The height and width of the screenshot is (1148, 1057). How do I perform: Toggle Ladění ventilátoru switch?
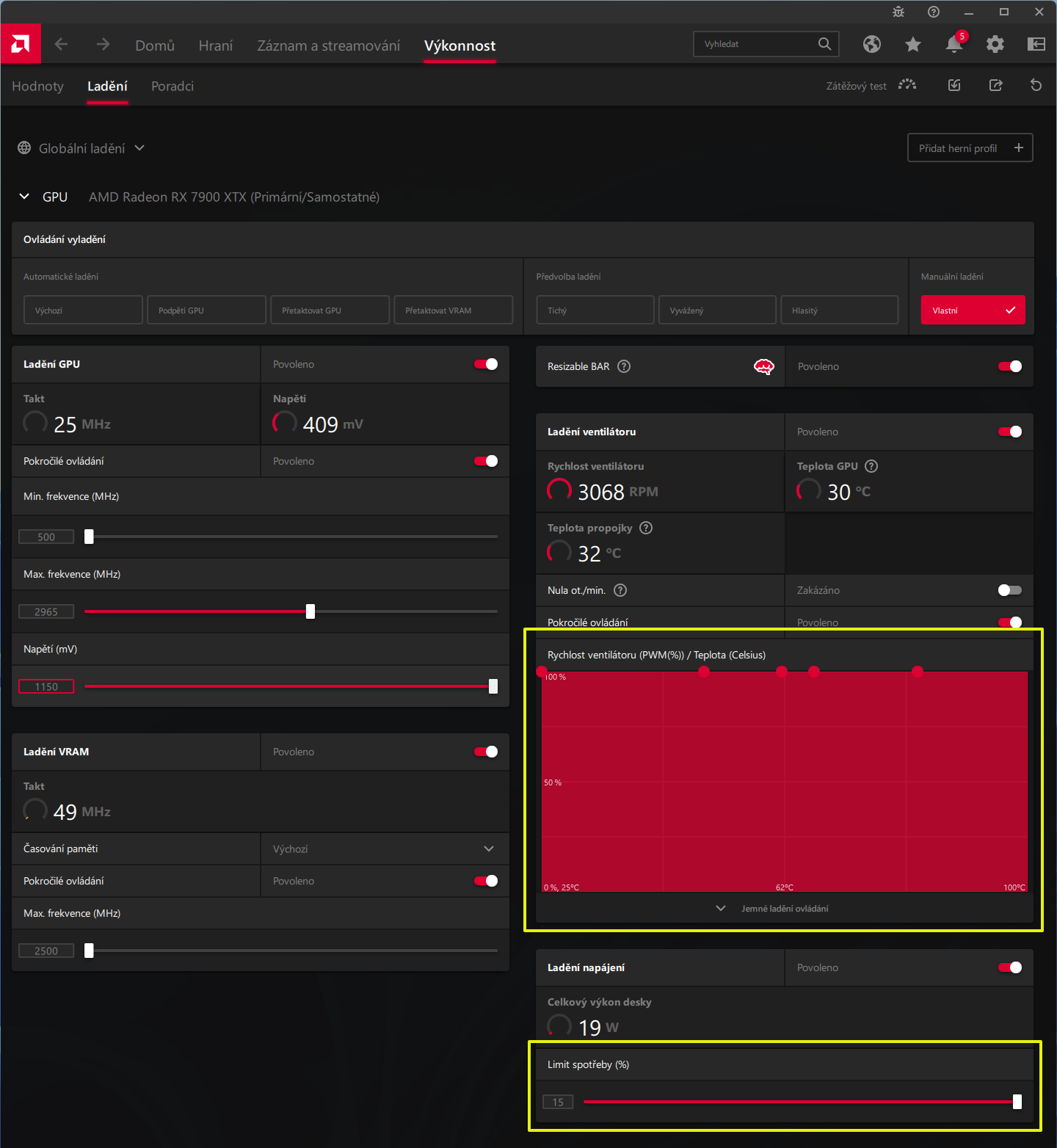[1010, 432]
